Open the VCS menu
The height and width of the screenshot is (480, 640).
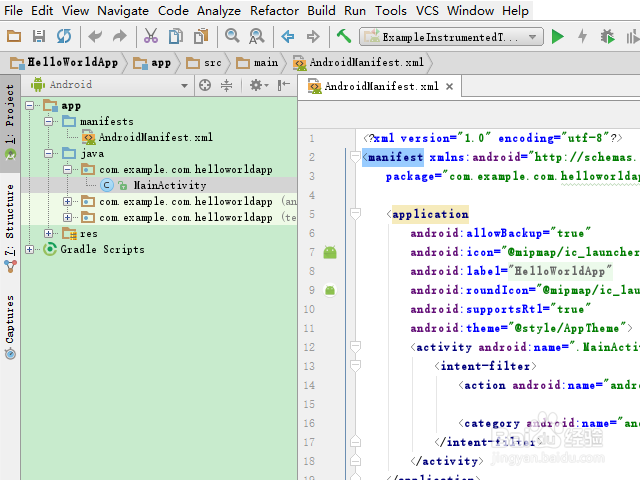point(427,11)
